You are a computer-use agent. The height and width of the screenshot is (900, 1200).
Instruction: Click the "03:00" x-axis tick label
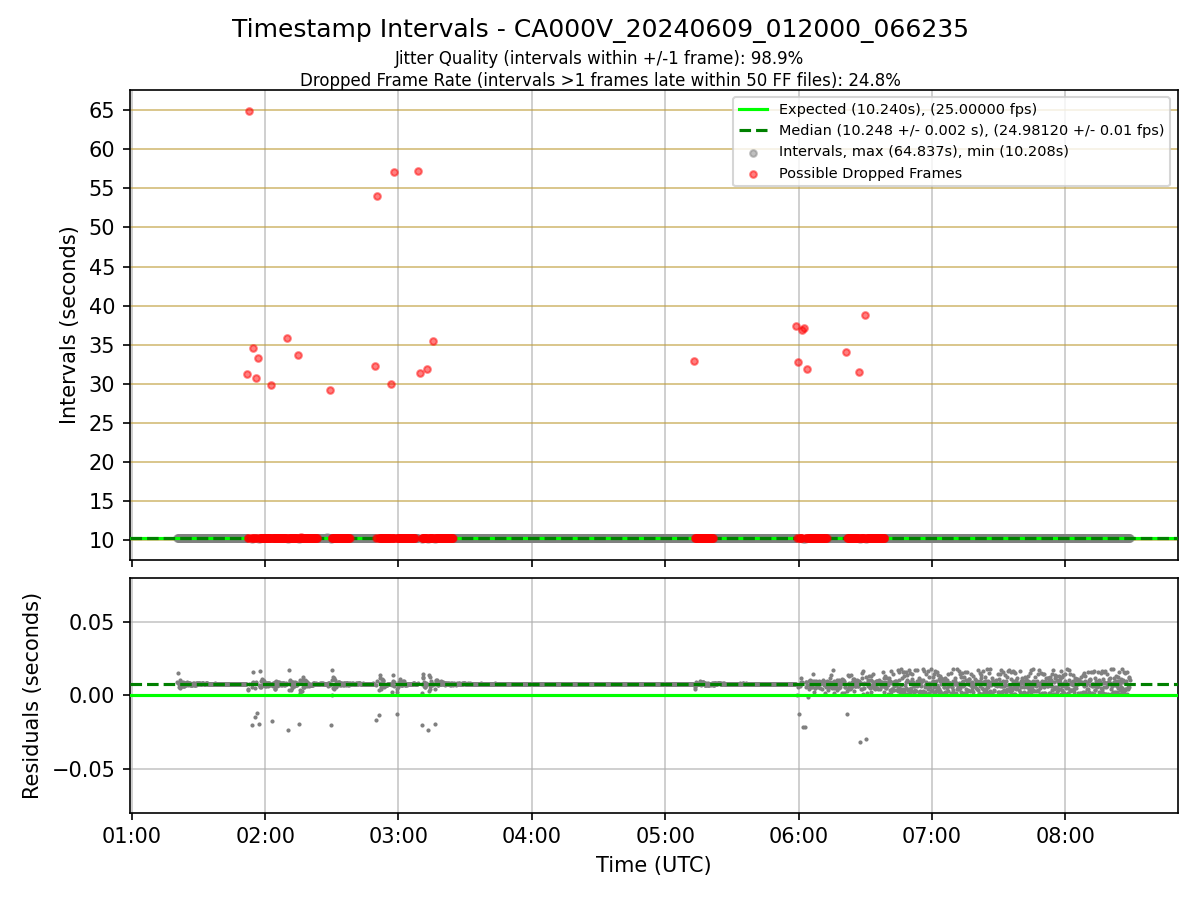tap(398, 833)
